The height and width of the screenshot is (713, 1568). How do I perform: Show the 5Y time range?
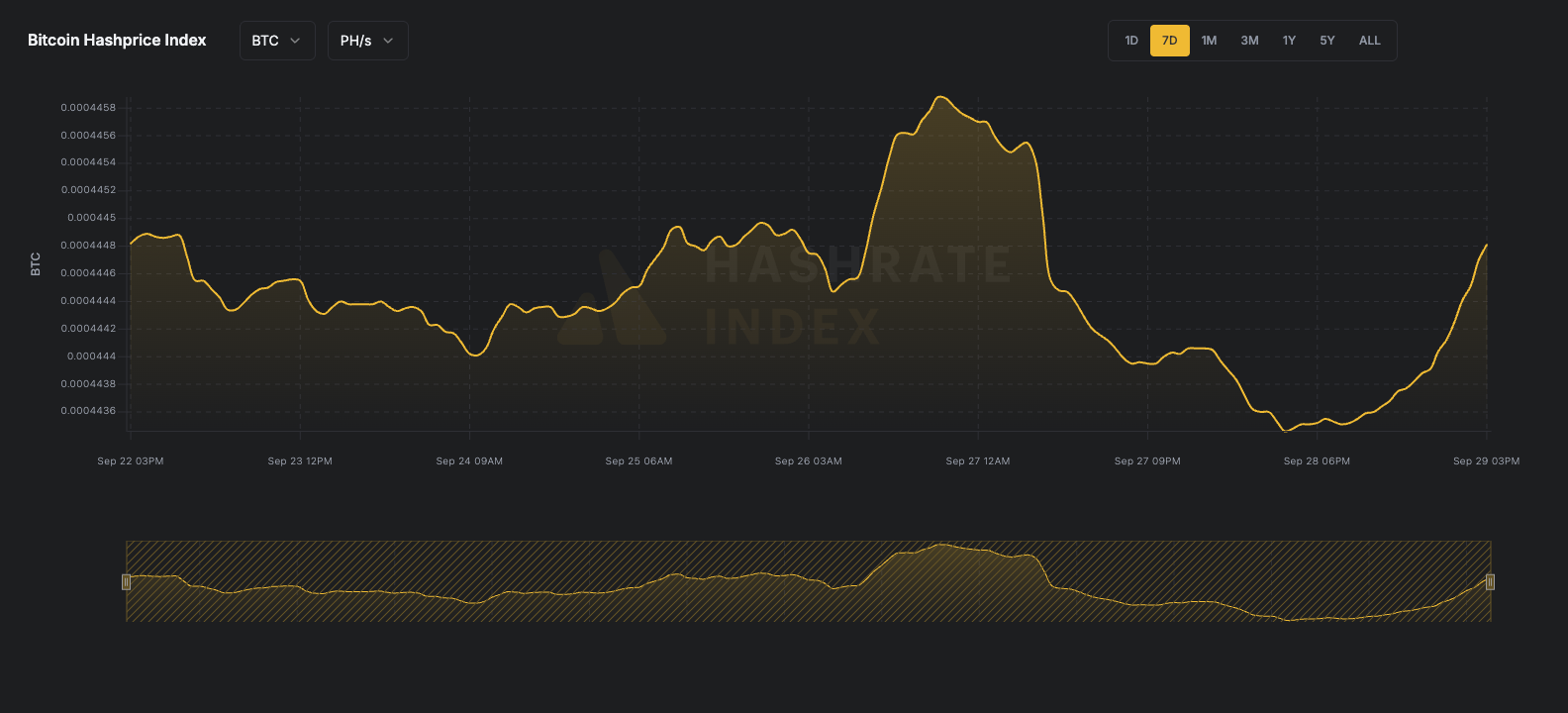coord(1326,41)
